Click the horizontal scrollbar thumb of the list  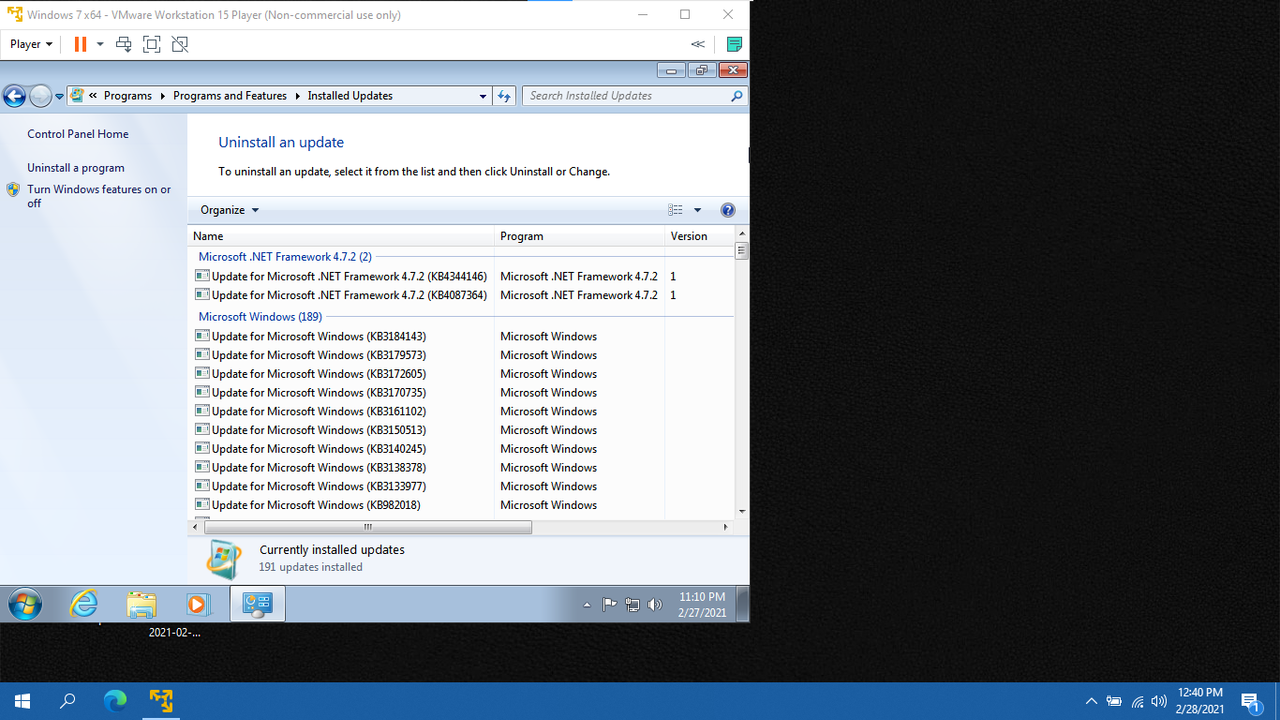coord(368,527)
